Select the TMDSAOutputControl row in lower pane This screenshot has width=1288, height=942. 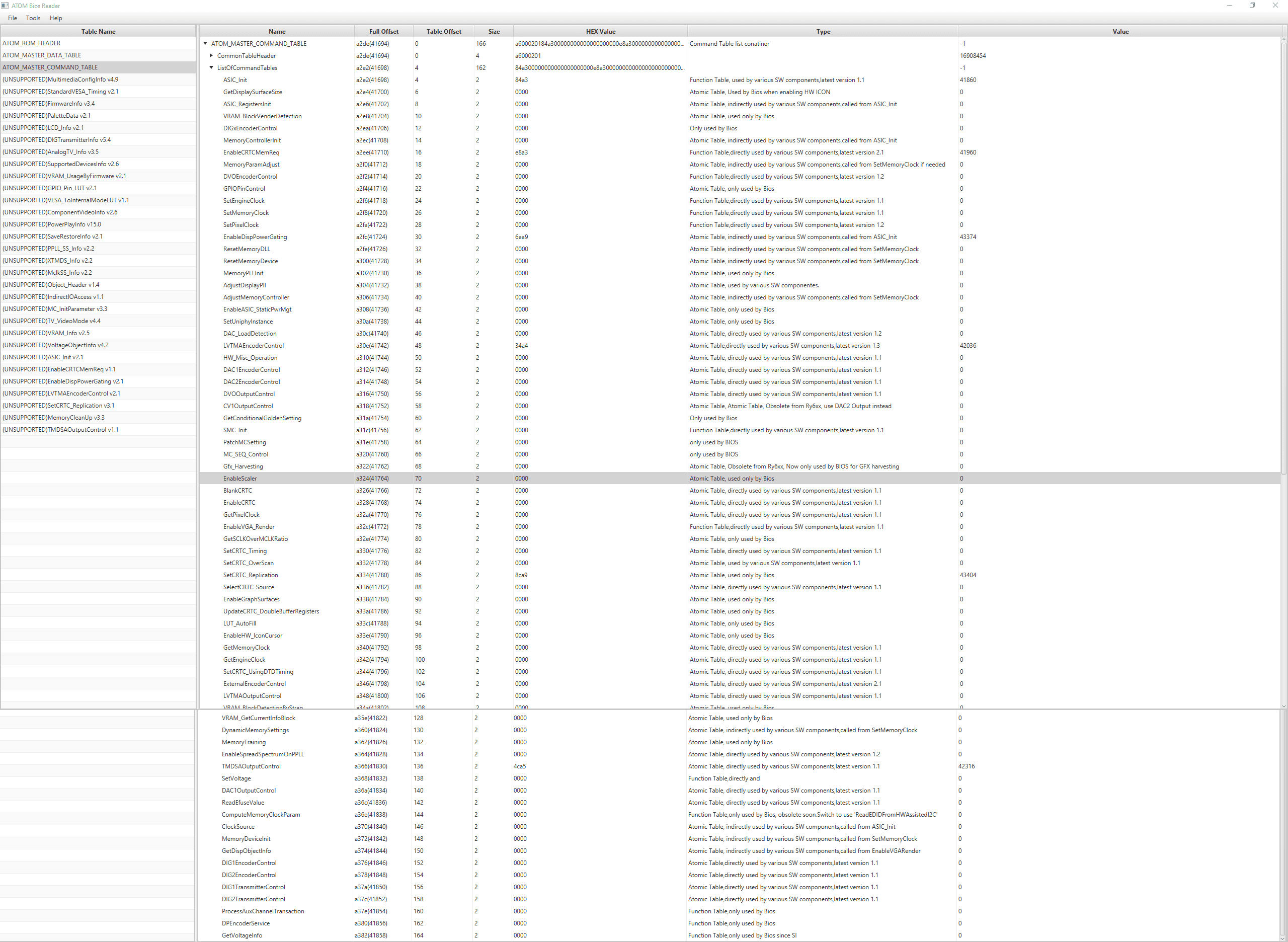[x=740, y=766]
